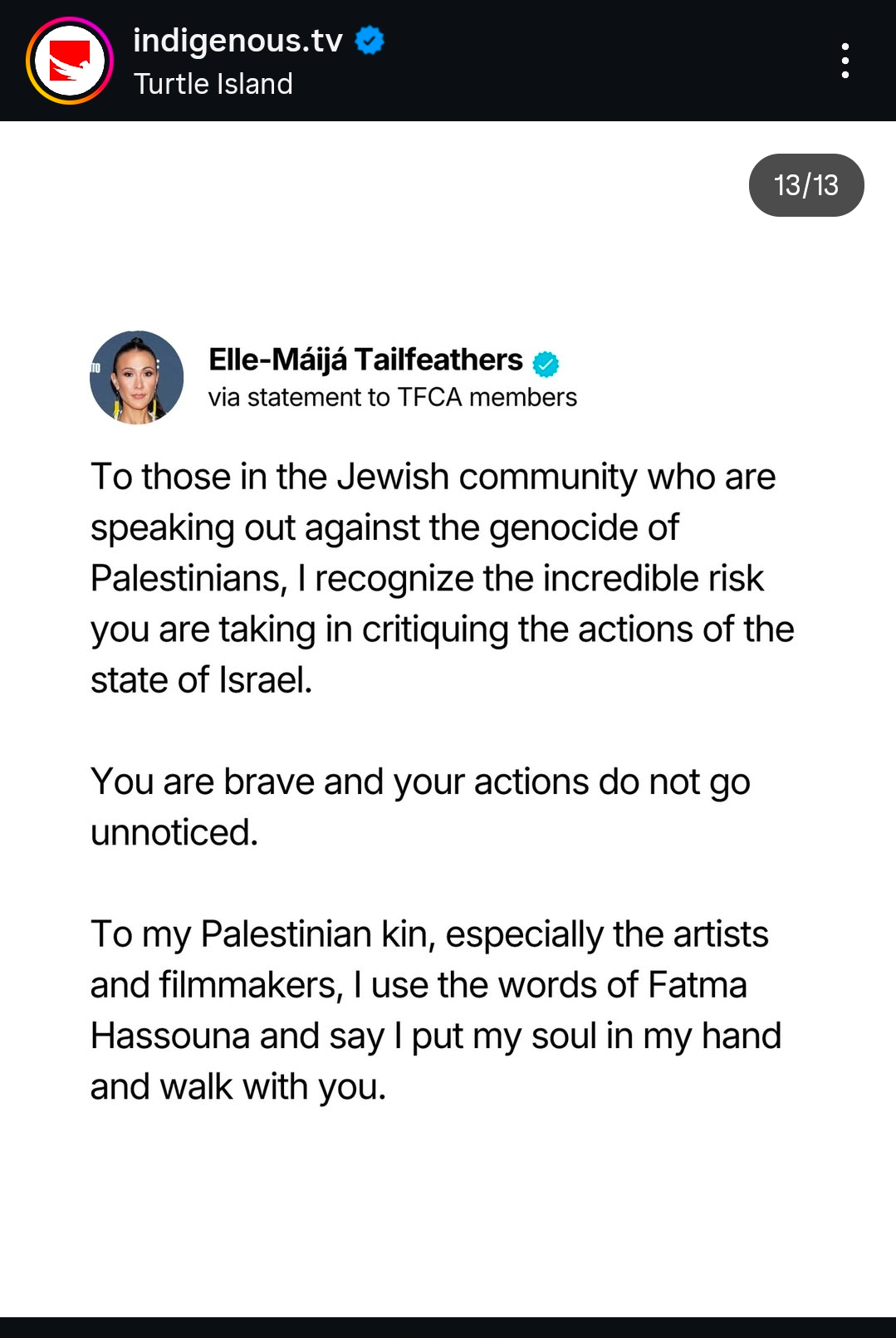896x1338 pixels.
Task: Click the blue verified badge beside indigenous.tv
Action: (370, 40)
